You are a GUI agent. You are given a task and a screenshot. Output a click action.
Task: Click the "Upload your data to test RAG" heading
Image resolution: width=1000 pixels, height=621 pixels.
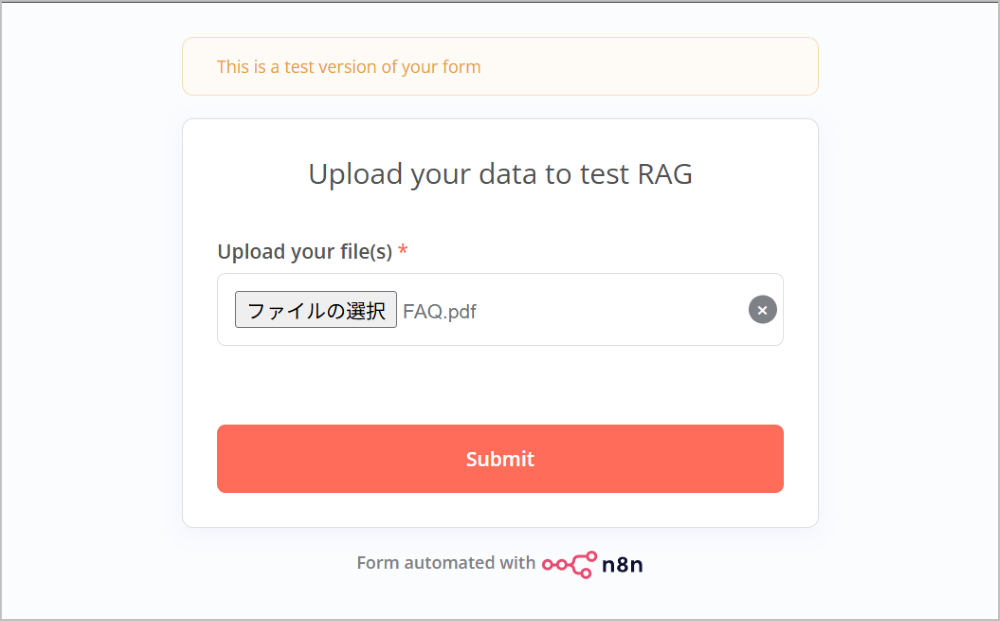pos(500,174)
